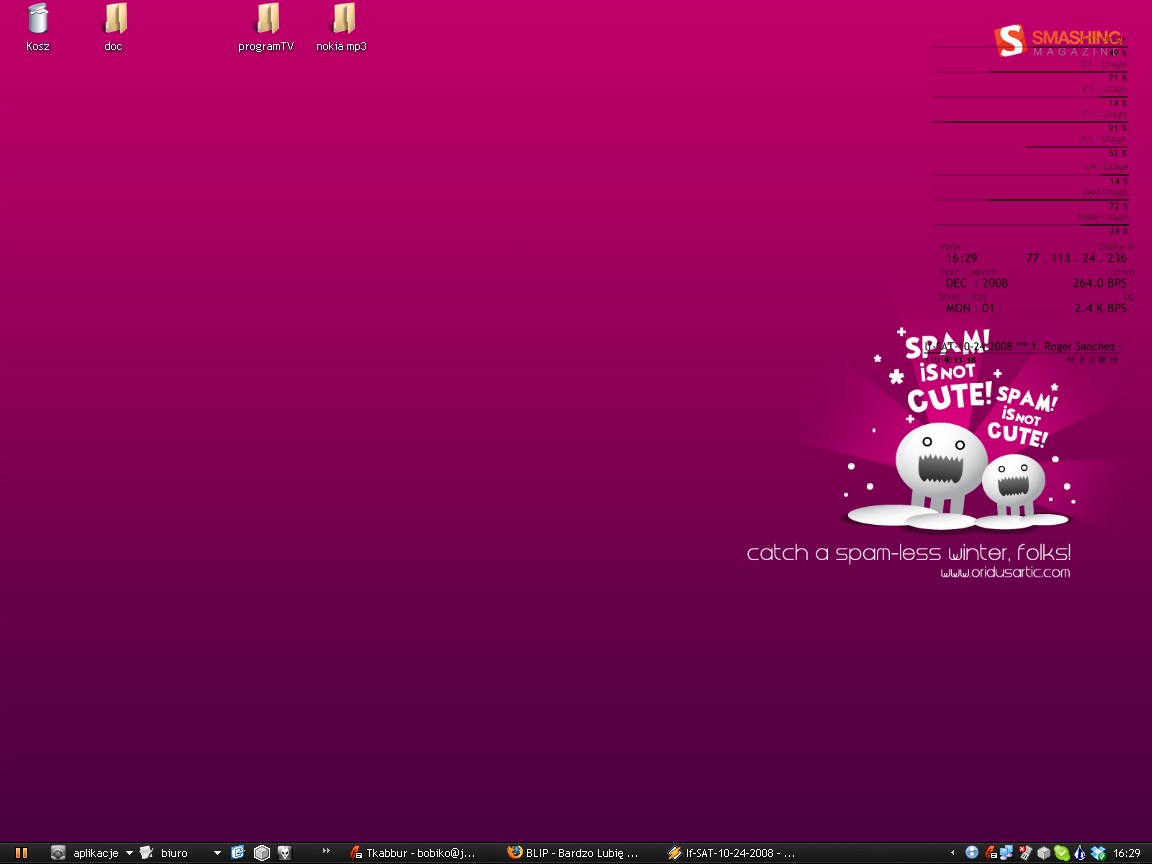The width and height of the screenshot is (1152, 864).
Task: Click the RAM Usage 72 % bar
Action: [1030, 200]
